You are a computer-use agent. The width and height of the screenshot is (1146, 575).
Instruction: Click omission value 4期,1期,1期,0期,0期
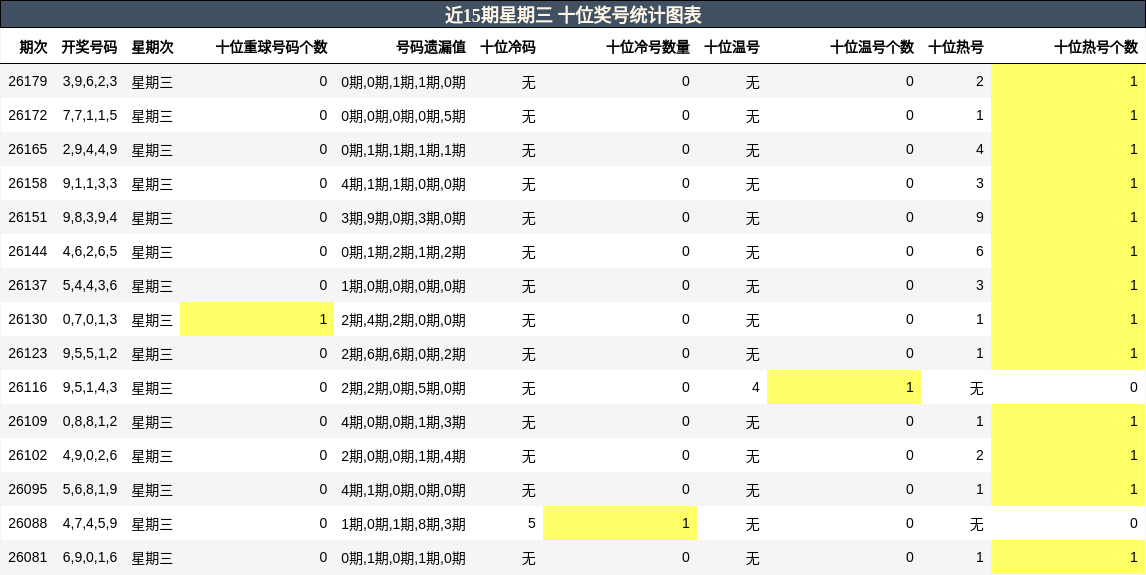403,184
